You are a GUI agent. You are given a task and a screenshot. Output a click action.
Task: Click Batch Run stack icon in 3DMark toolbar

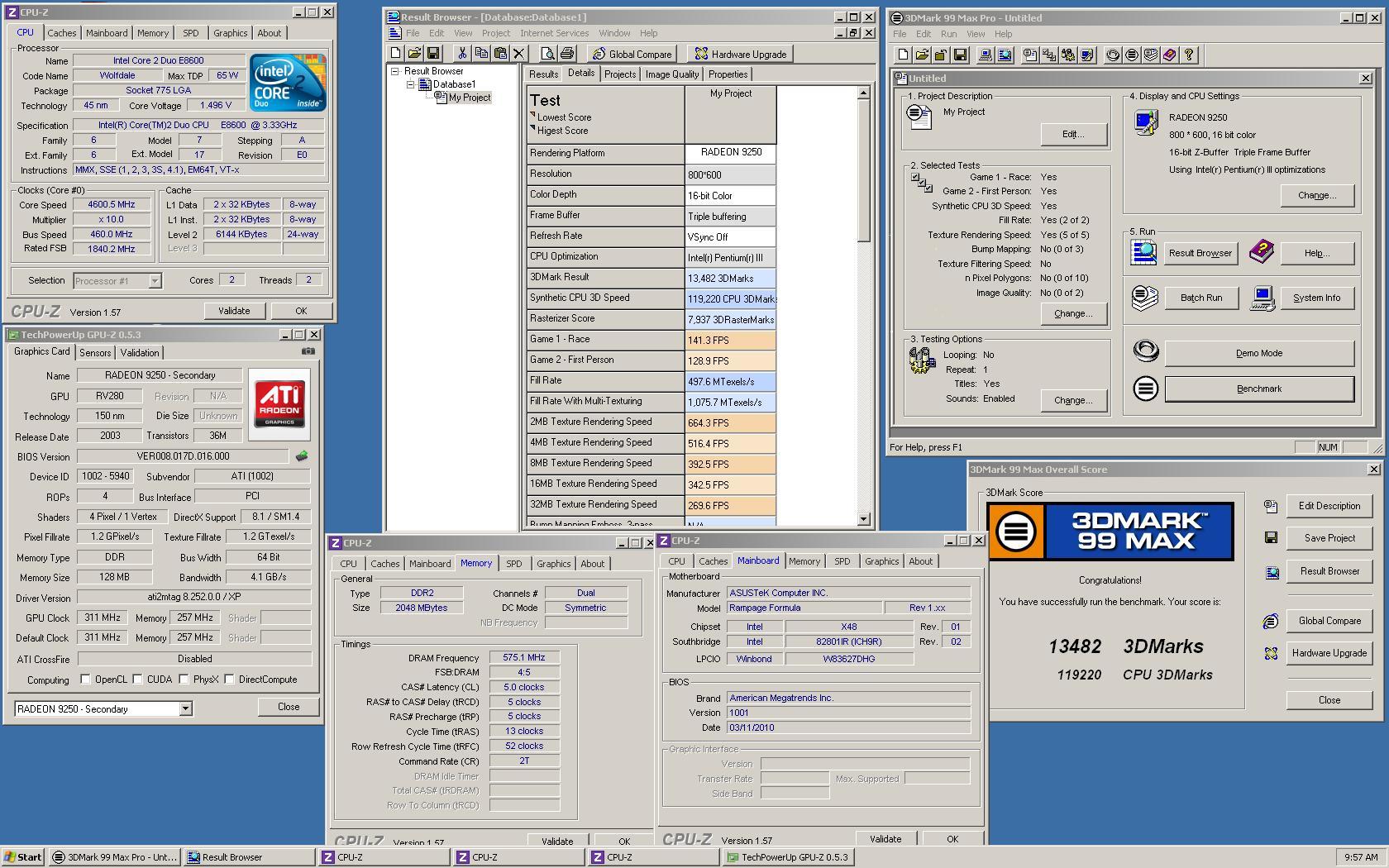point(1151,55)
